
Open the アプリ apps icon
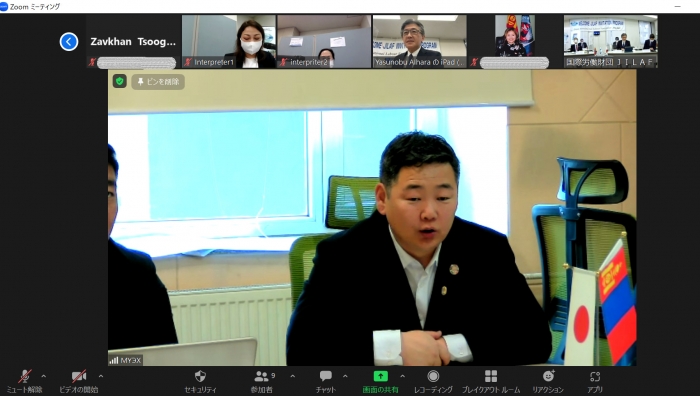tap(595, 382)
